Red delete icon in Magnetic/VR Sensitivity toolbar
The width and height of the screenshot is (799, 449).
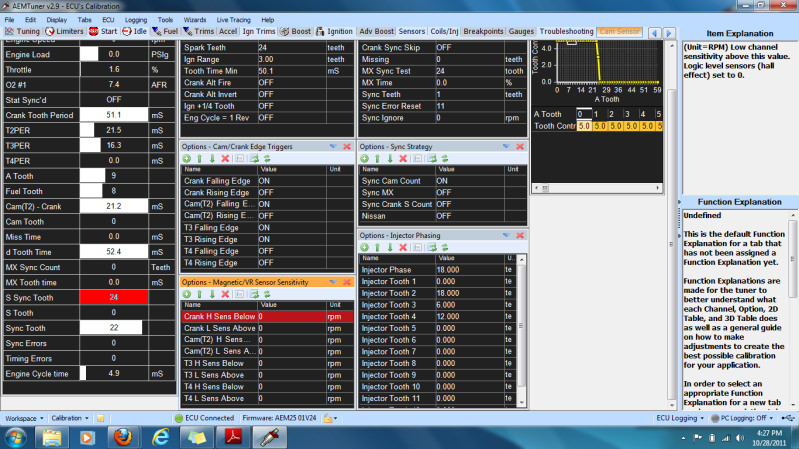pyautogui.click(x=225, y=294)
